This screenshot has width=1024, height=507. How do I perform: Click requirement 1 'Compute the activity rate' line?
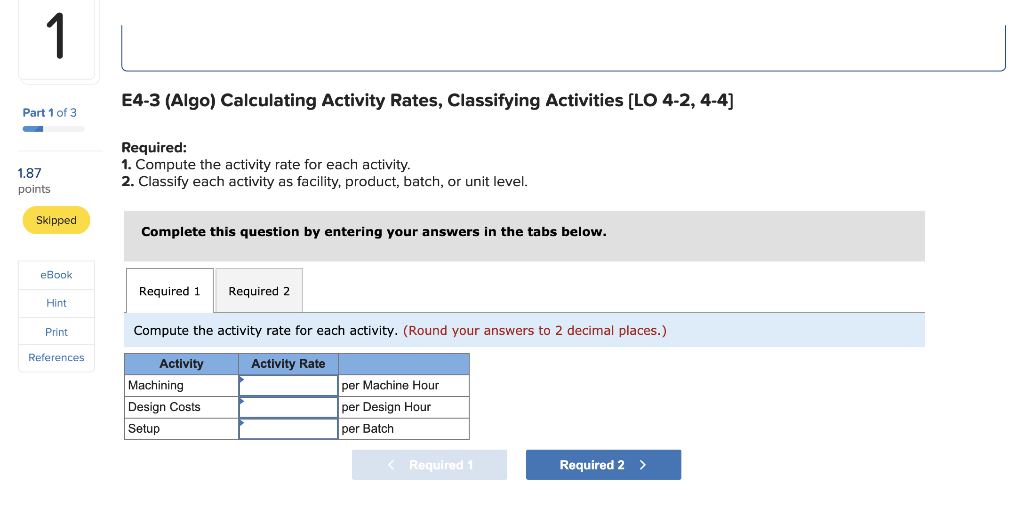[266, 165]
